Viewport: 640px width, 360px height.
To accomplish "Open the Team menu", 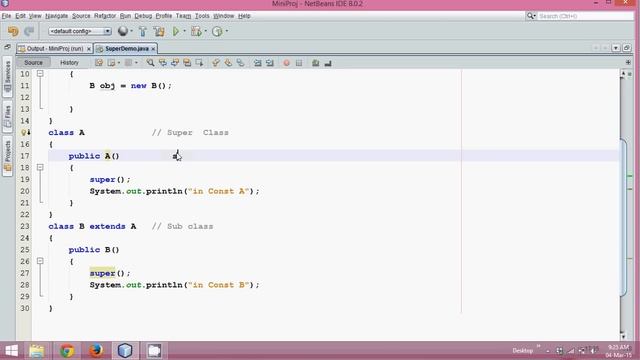I will [183, 16].
